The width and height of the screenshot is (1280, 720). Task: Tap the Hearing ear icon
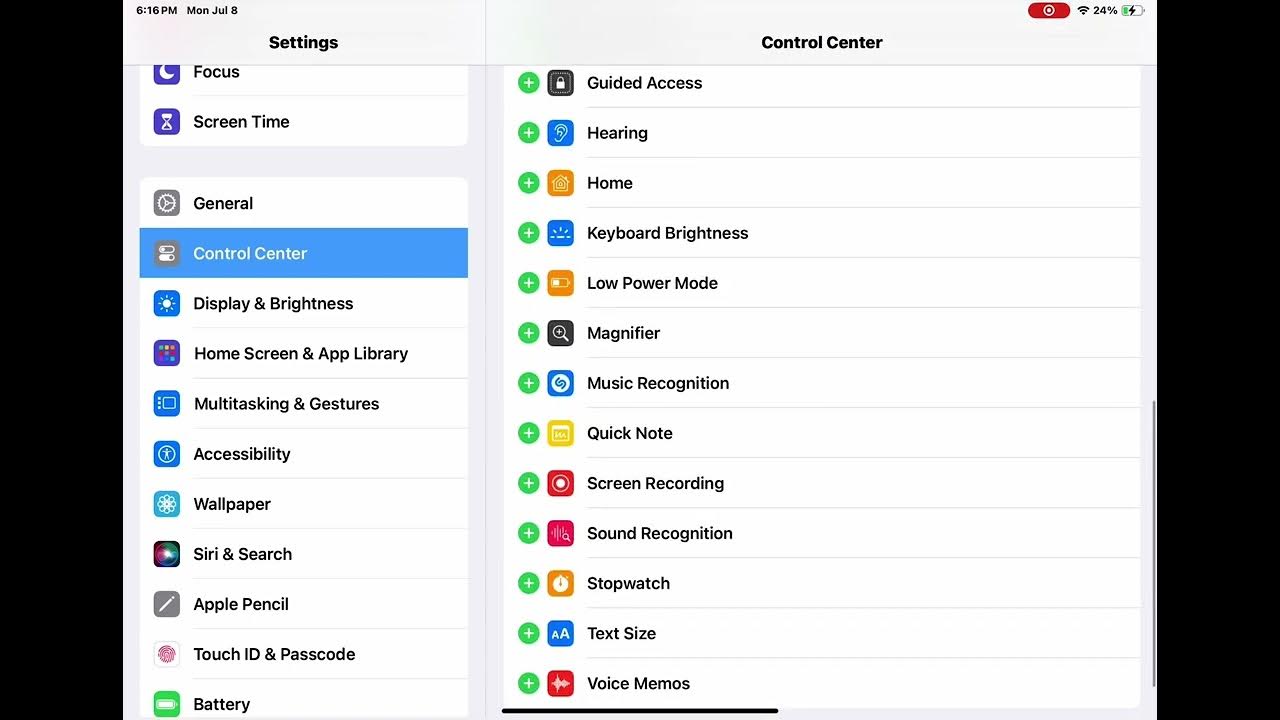tap(561, 133)
